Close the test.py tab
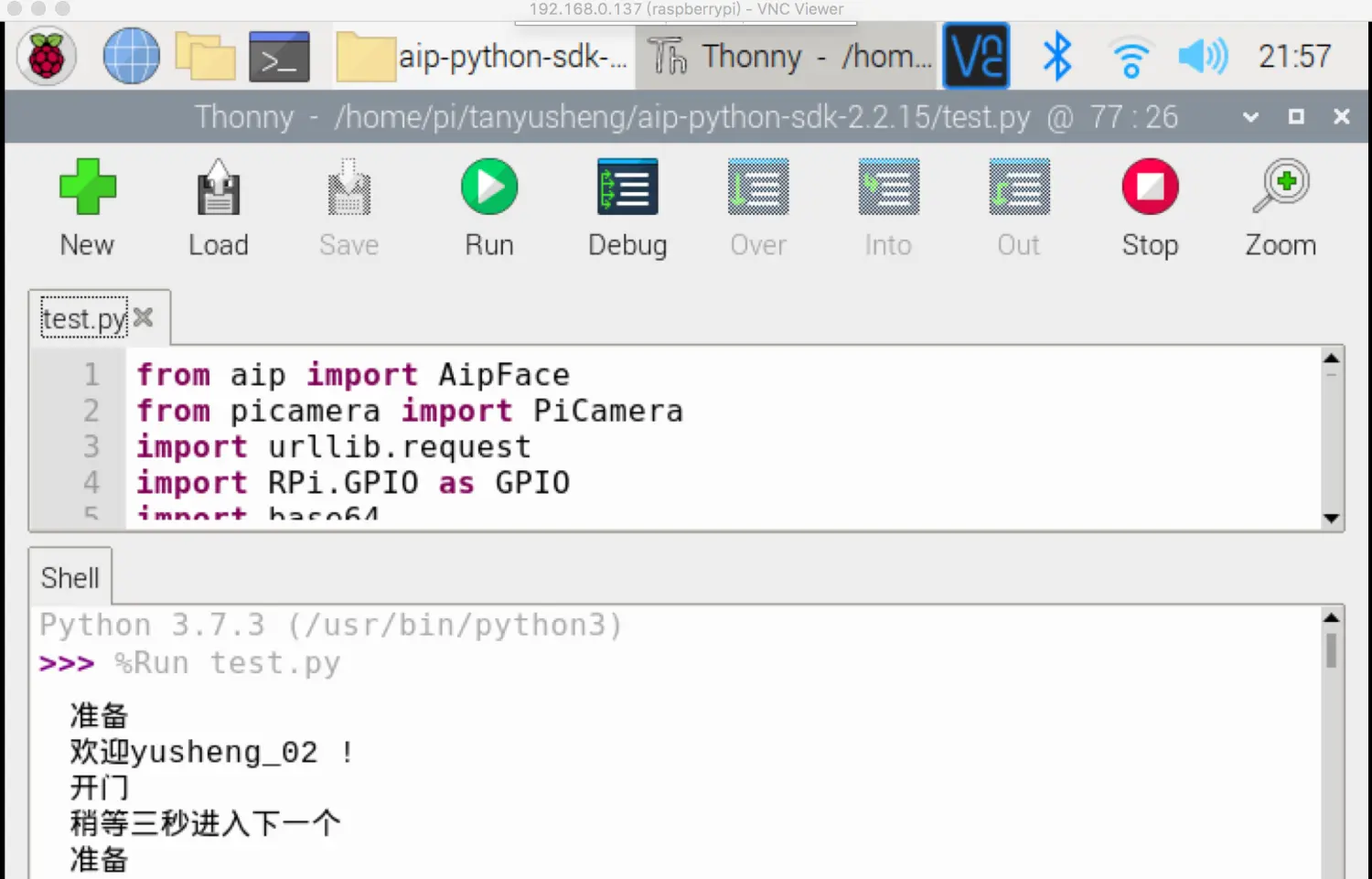Viewport: 1372px width, 879px height. click(144, 317)
